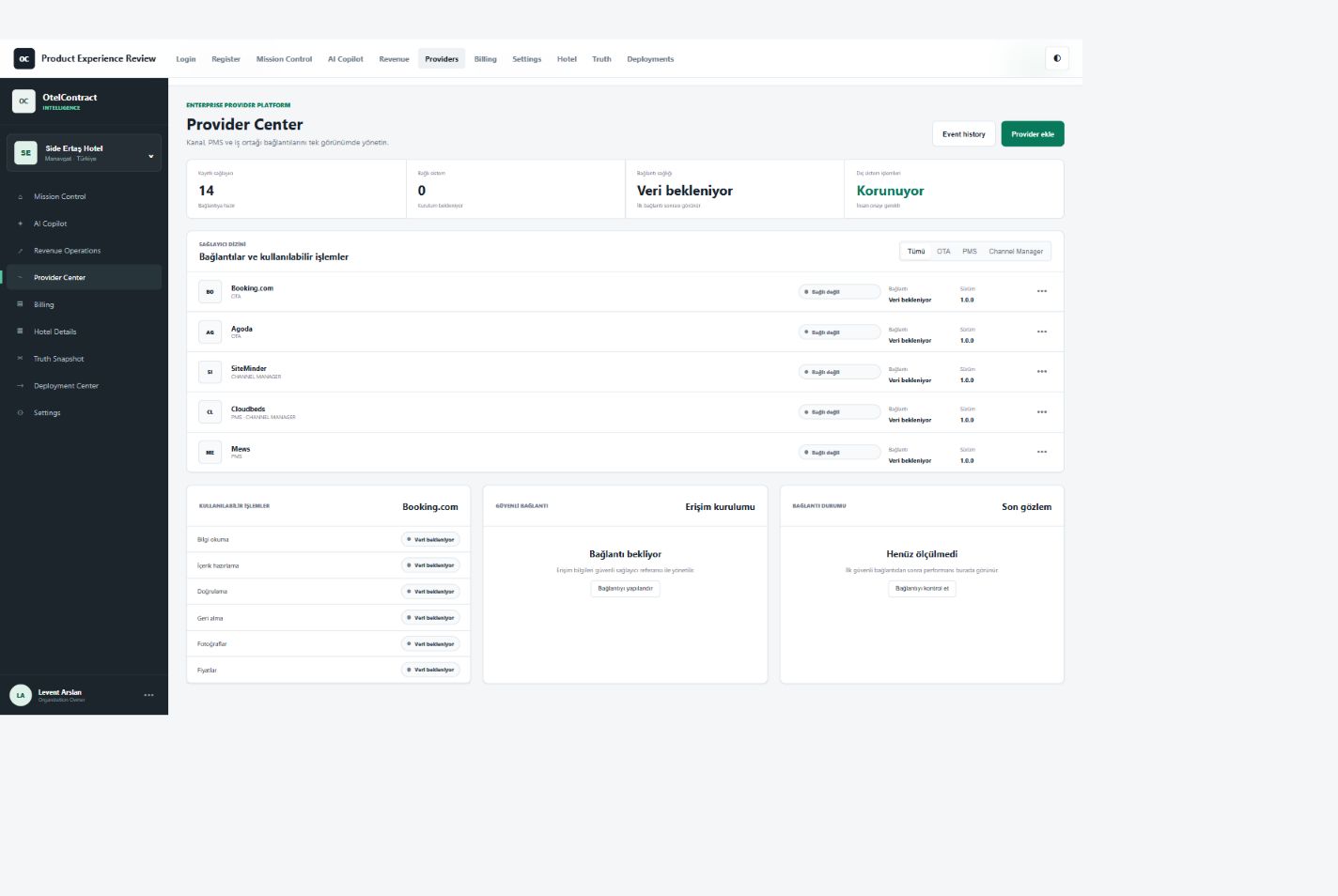Open Mews row more options menu
This screenshot has height=896, width=1338.
click(1042, 453)
